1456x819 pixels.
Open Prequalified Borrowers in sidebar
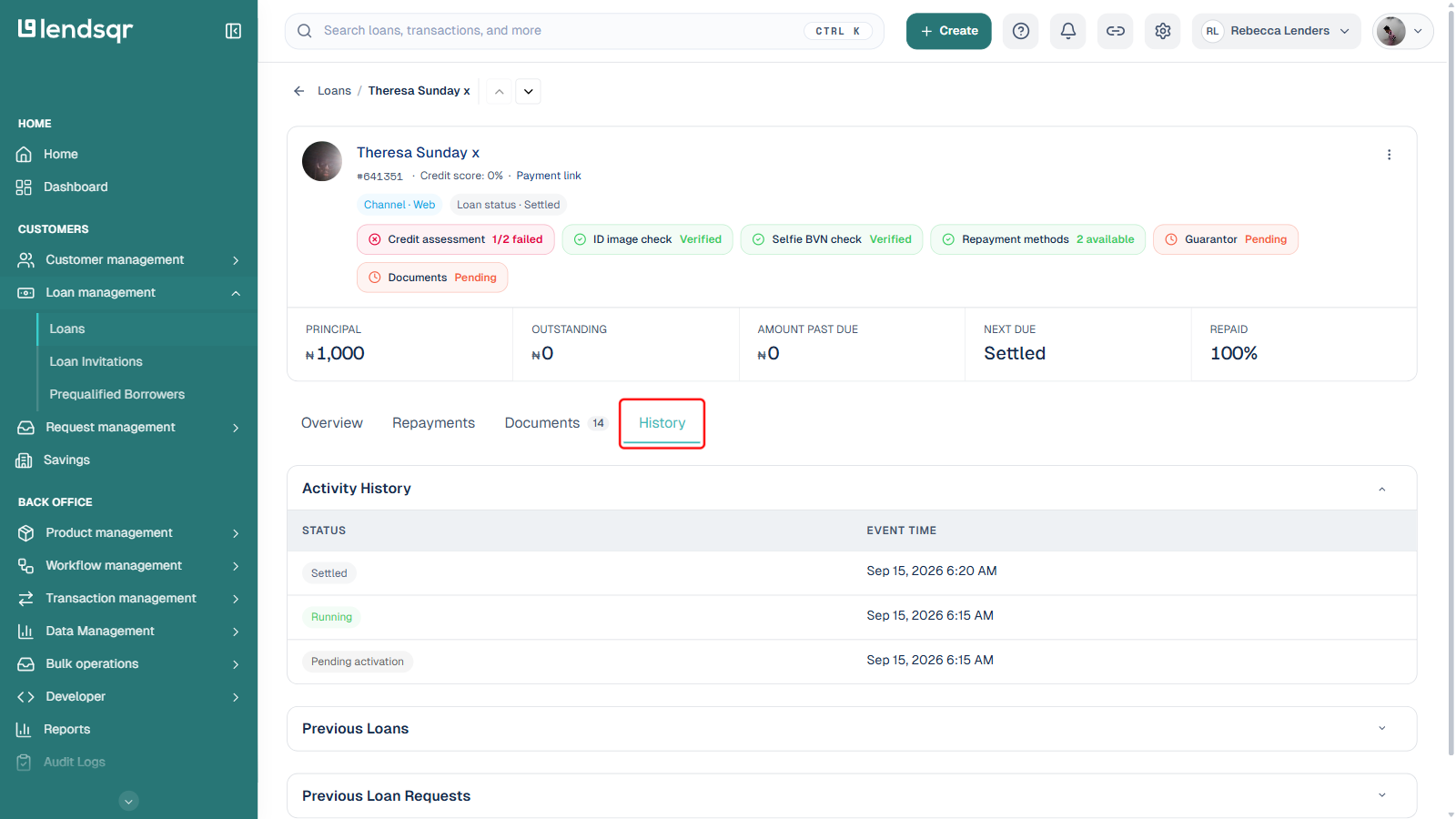tap(116, 395)
